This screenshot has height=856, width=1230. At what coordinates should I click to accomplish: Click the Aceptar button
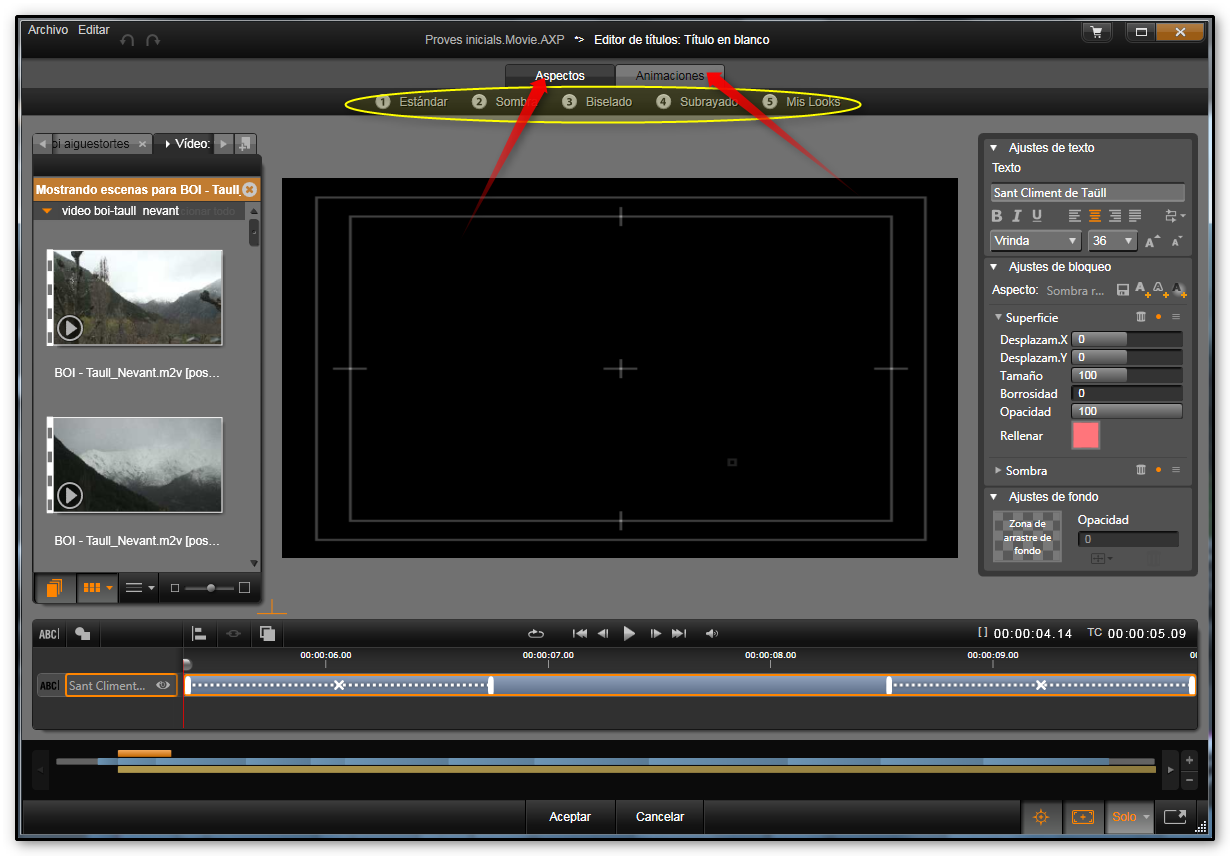tap(570, 817)
